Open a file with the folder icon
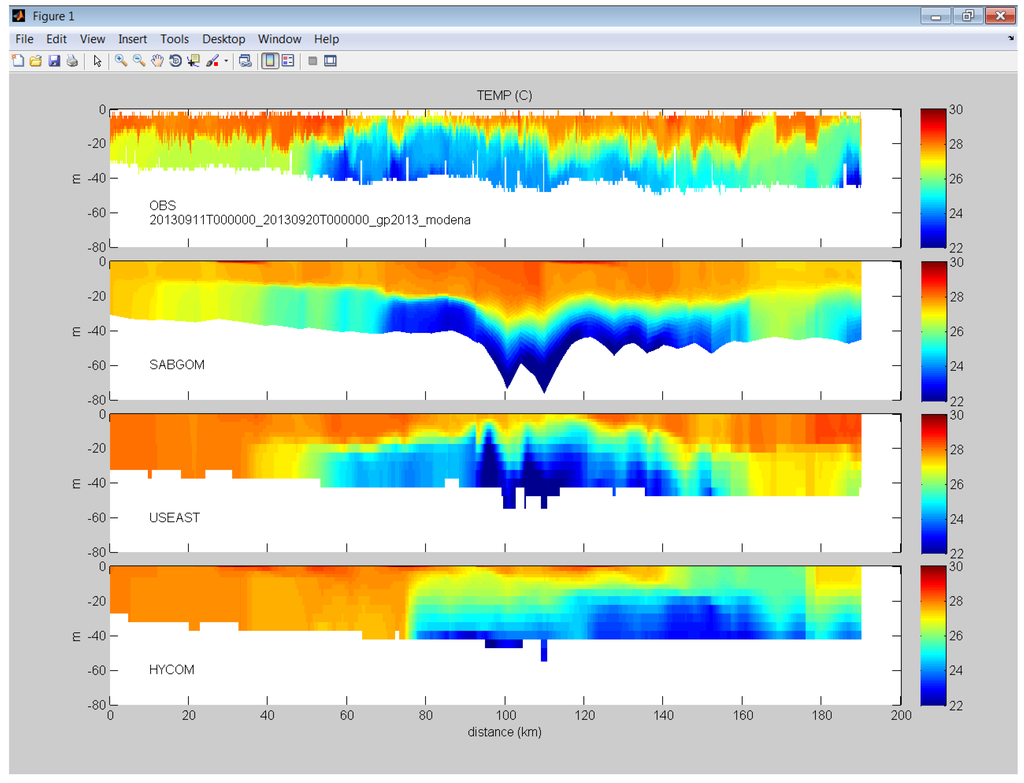Image resolution: width=1024 pixels, height=783 pixels. coord(35,61)
